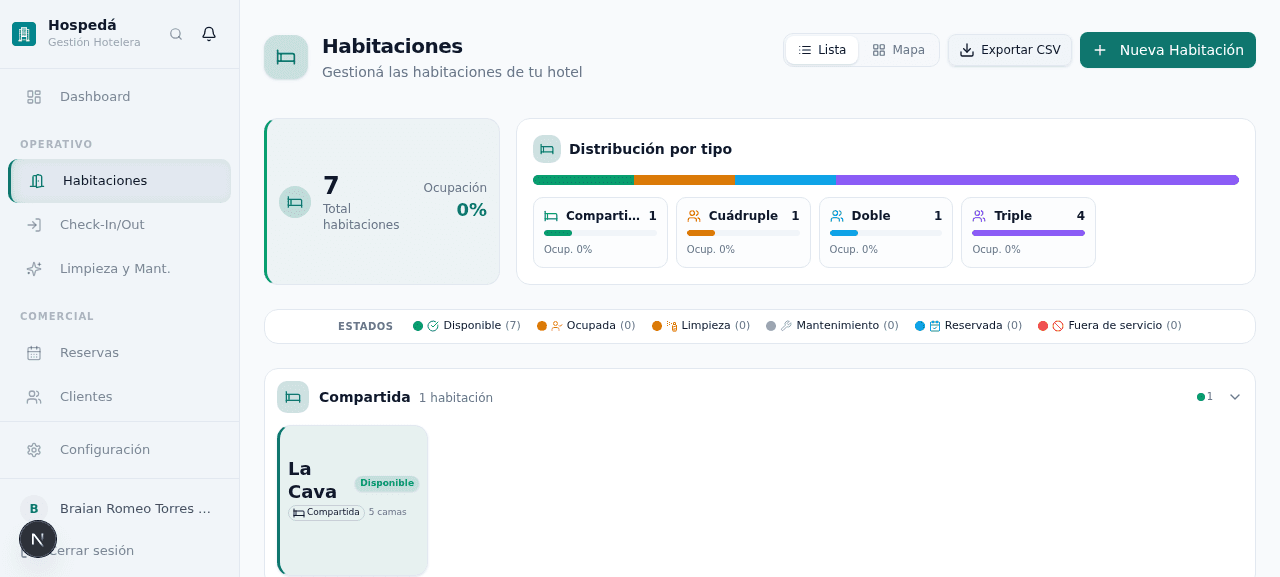Click the bed icon in total habitaciones card
The width and height of the screenshot is (1280, 577).
(x=295, y=202)
